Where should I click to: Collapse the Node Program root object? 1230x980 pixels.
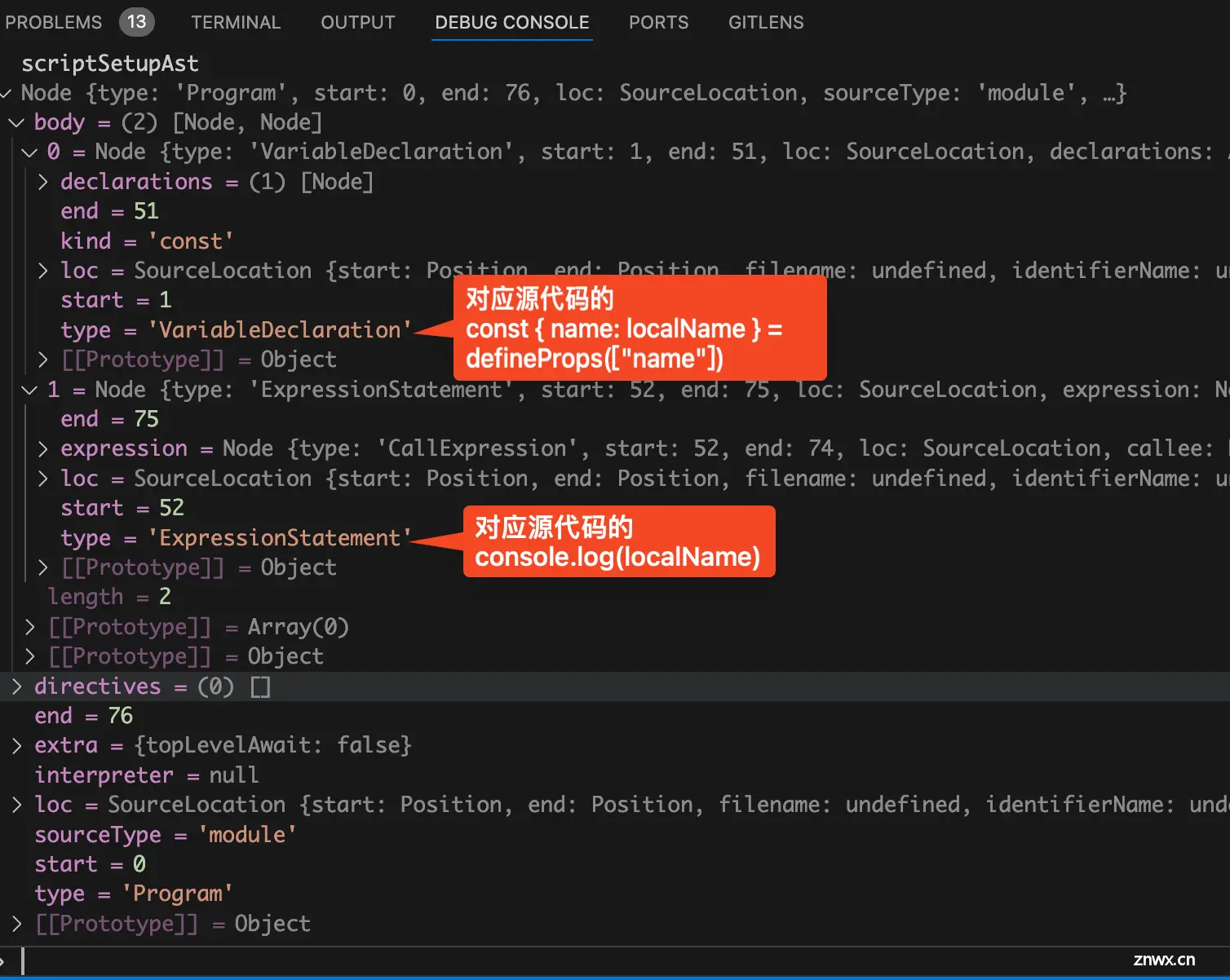coord(6,93)
